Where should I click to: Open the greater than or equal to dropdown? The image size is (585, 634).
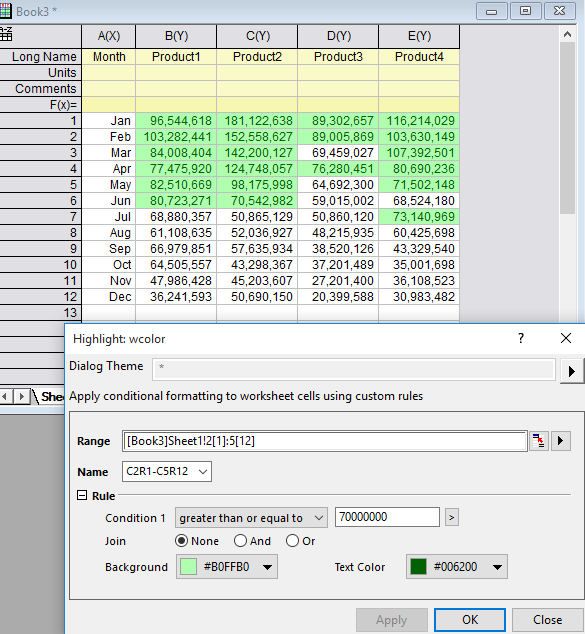(x=251, y=518)
